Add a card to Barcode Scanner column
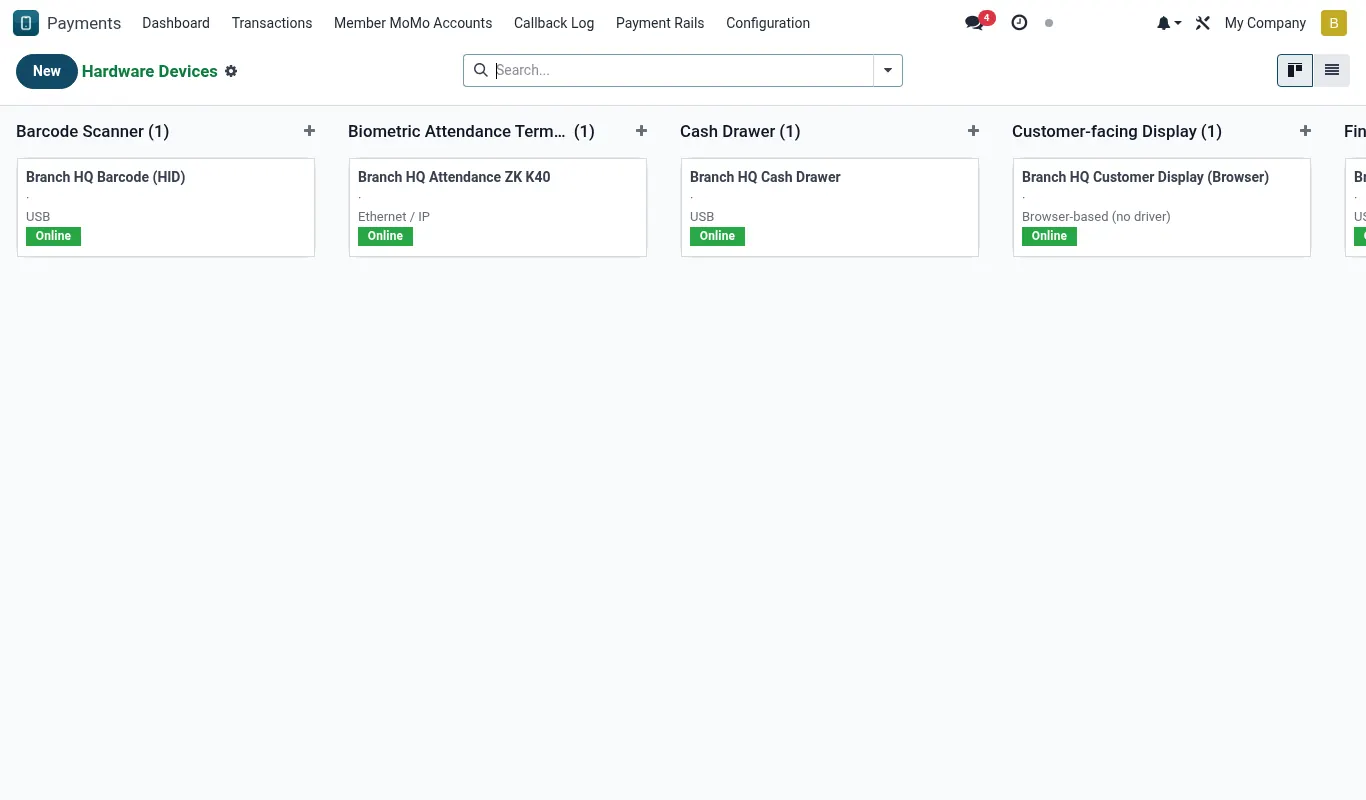The width and height of the screenshot is (1366, 800). tap(309, 131)
